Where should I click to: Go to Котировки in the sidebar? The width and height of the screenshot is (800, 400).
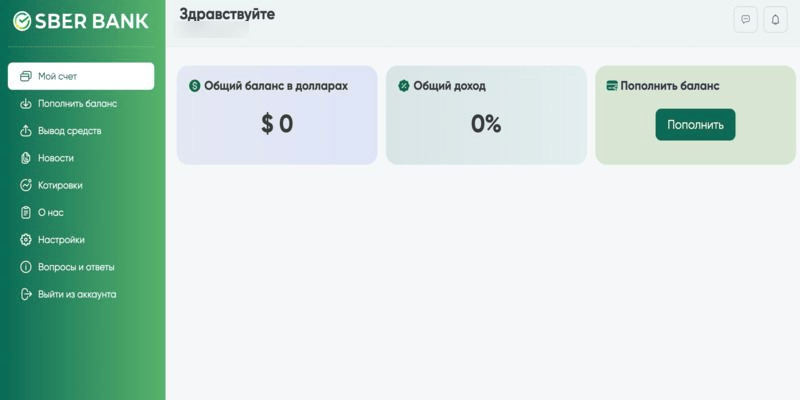(x=81, y=185)
